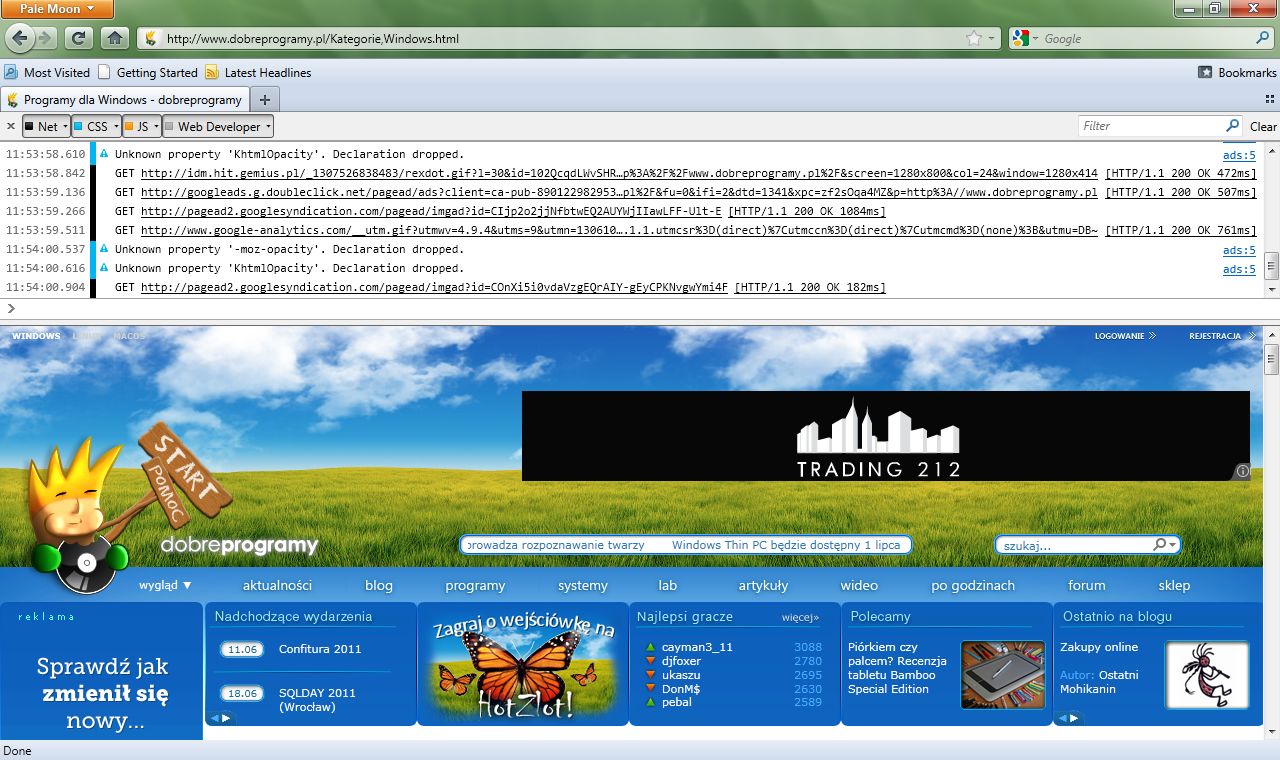Click the Ostatnio na blogu Kokopelli avatar
This screenshot has width=1280, height=760.
pos(1207,675)
